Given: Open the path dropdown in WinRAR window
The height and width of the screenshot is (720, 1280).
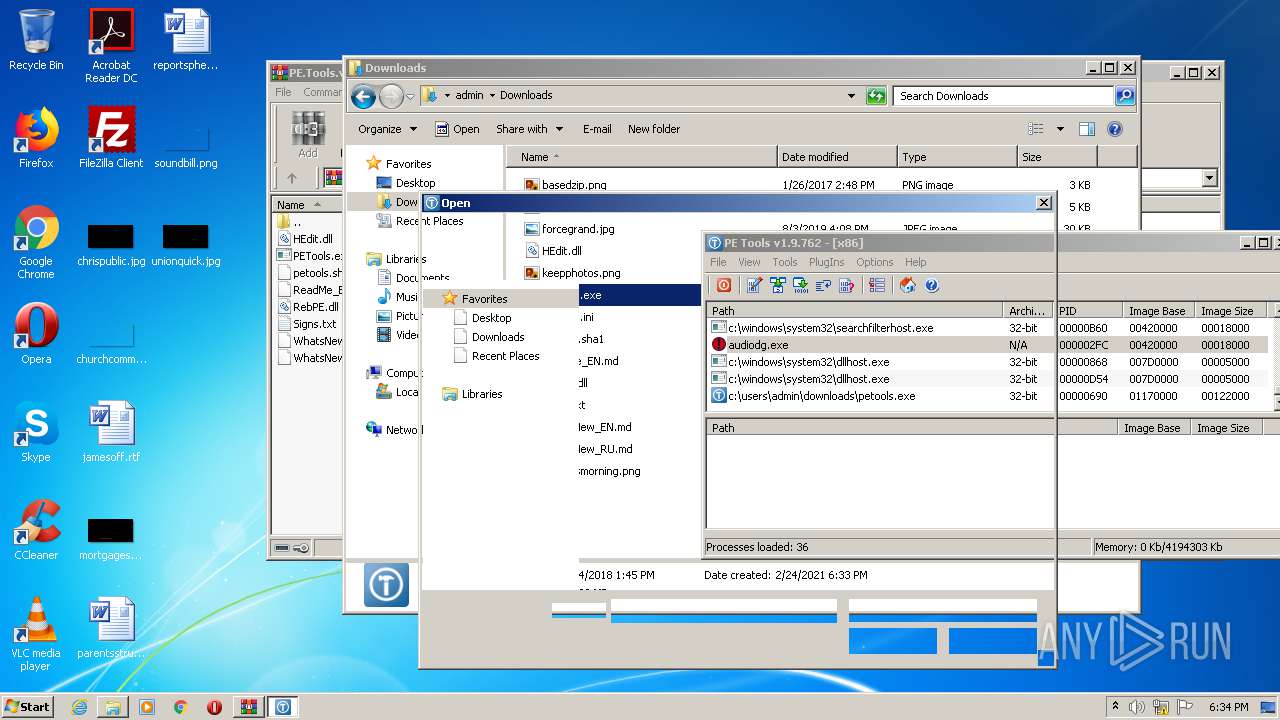Looking at the screenshot, I should click(x=1209, y=178).
